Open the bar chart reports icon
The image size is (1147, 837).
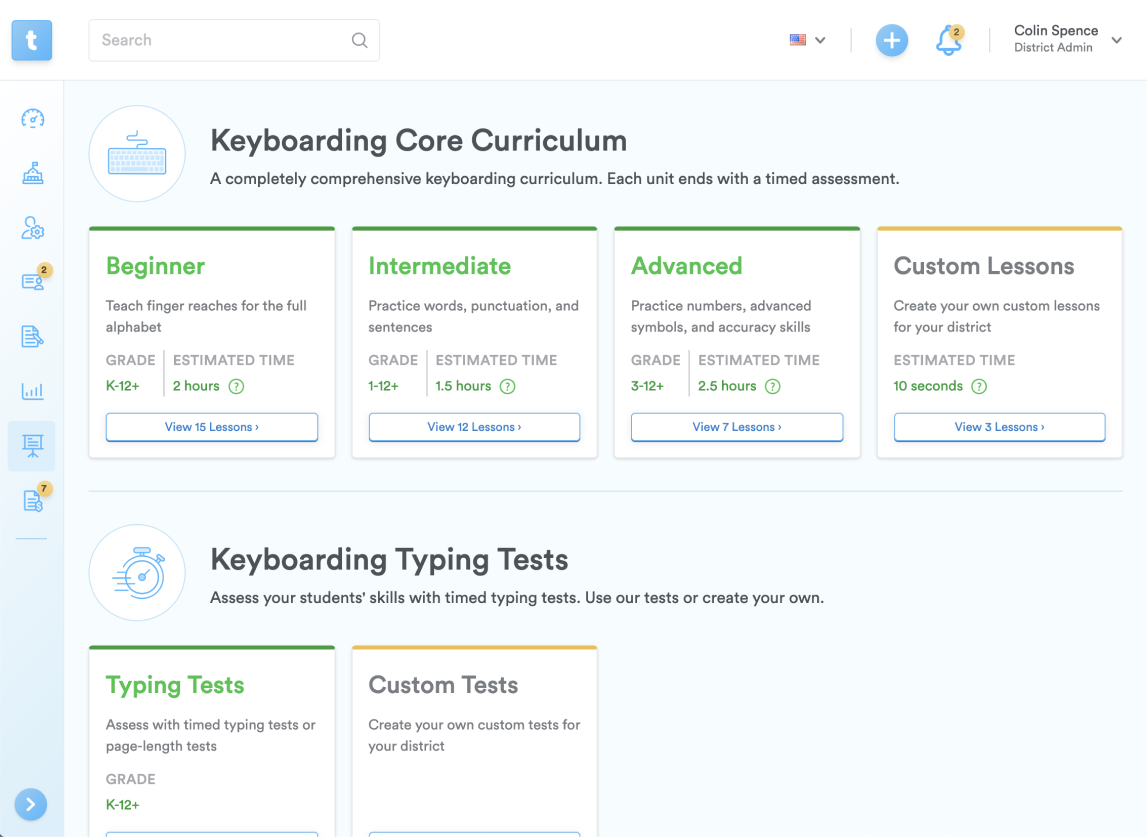(x=32, y=391)
